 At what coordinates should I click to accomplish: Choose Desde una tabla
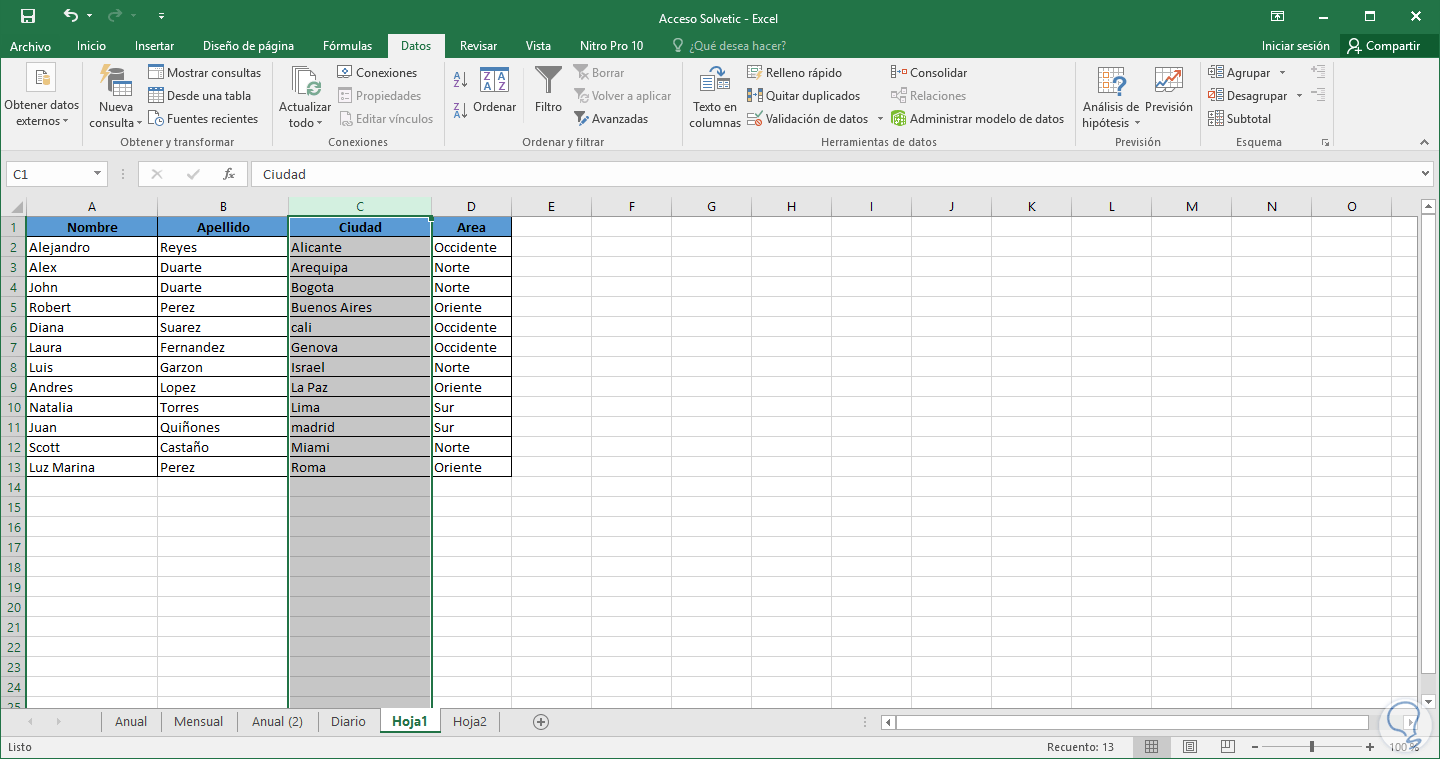(x=199, y=95)
